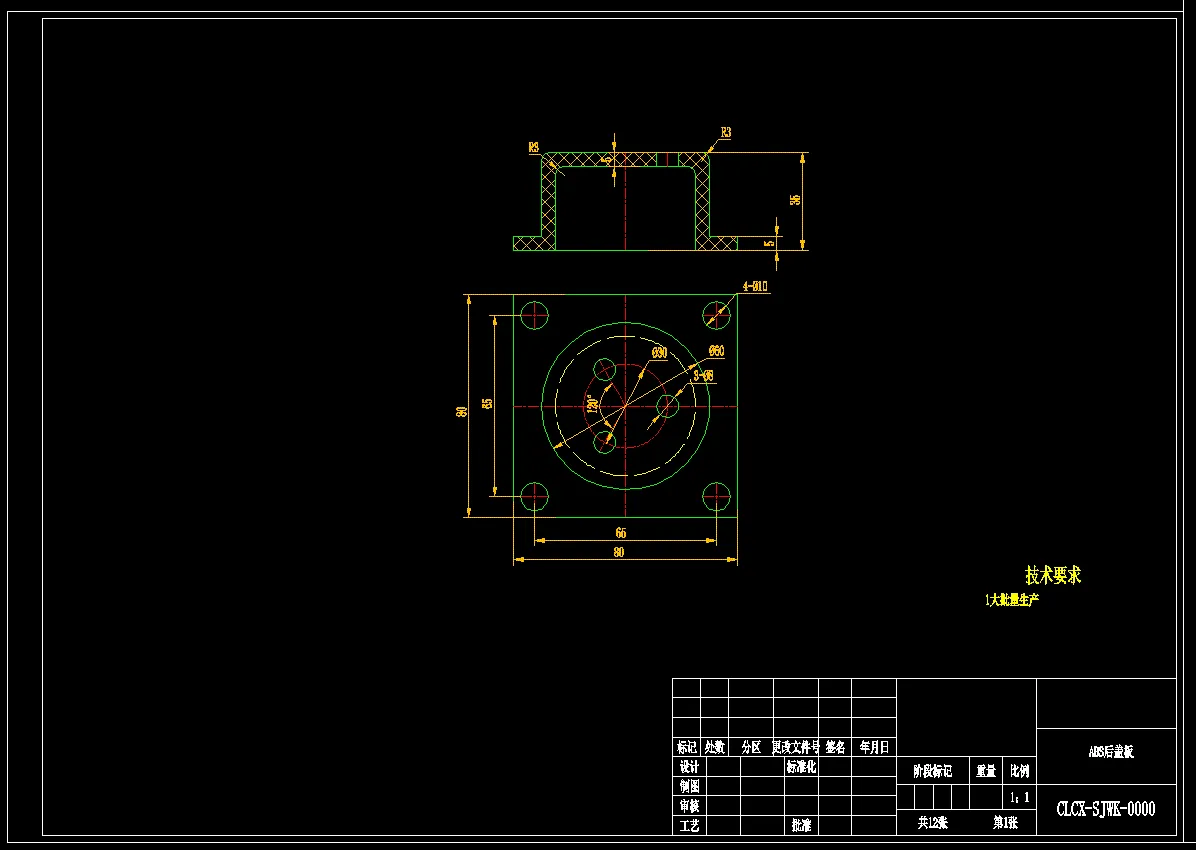Viewport: 1196px width, 850px height.
Task: Click the 比例 header cell
Action: 1020,771
